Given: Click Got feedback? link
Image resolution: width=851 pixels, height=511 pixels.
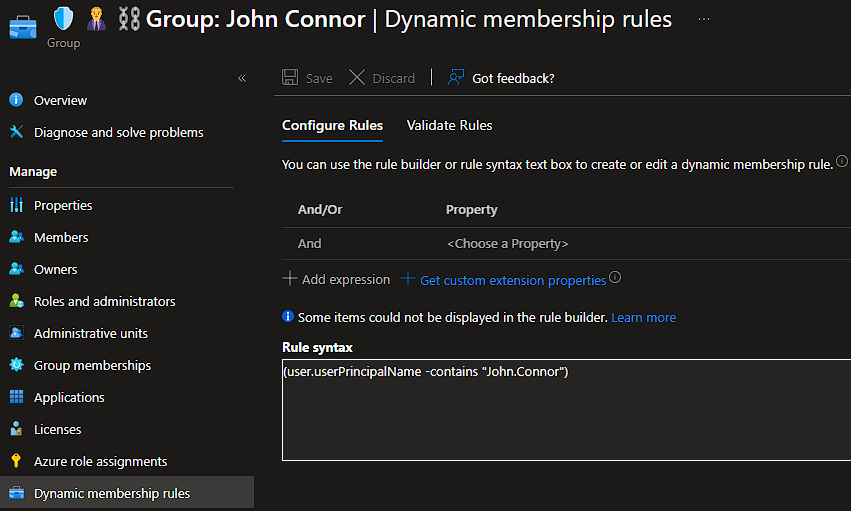Looking at the screenshot, I should tap(513, 79).
